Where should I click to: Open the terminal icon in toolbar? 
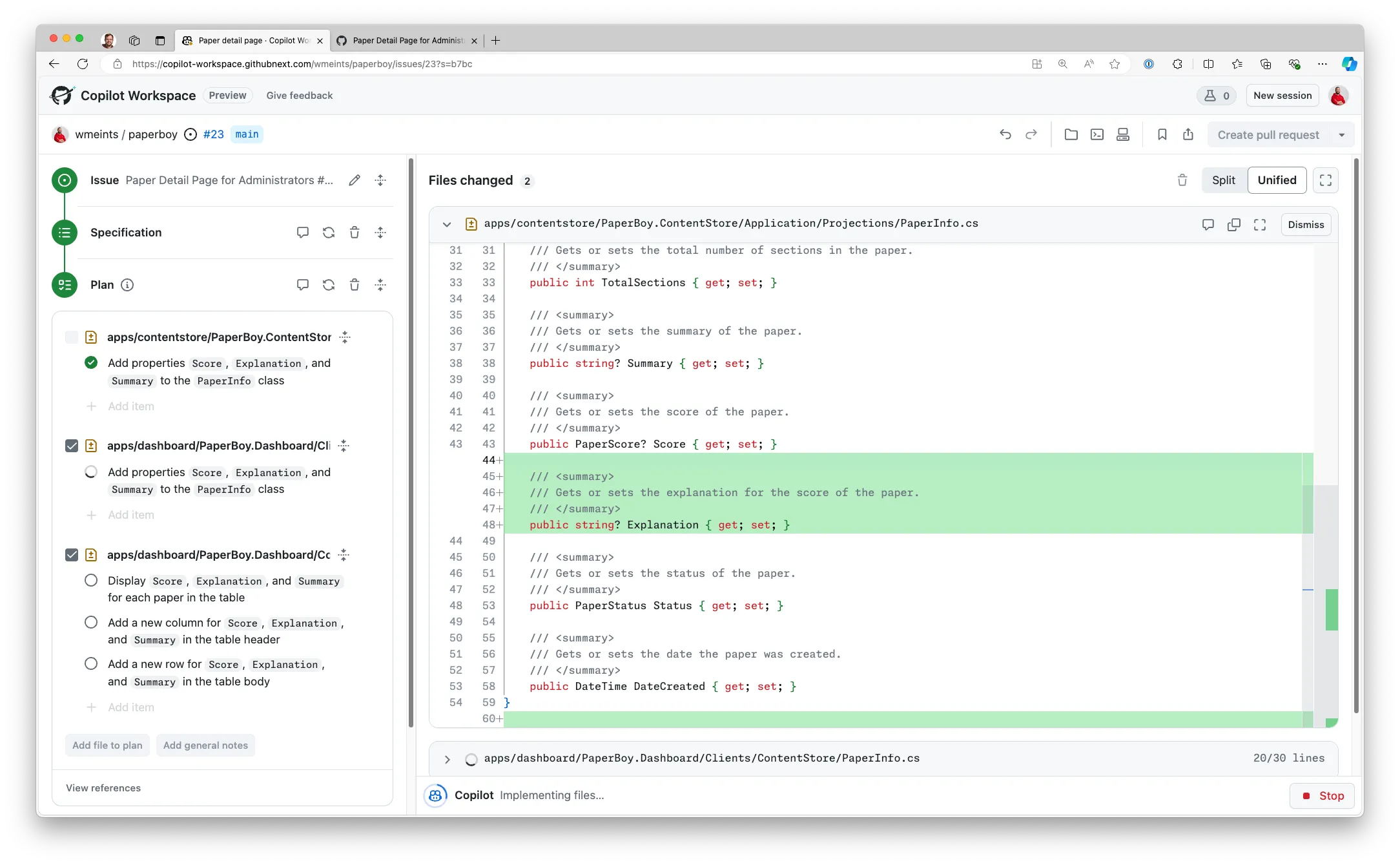pos(1097,134)
